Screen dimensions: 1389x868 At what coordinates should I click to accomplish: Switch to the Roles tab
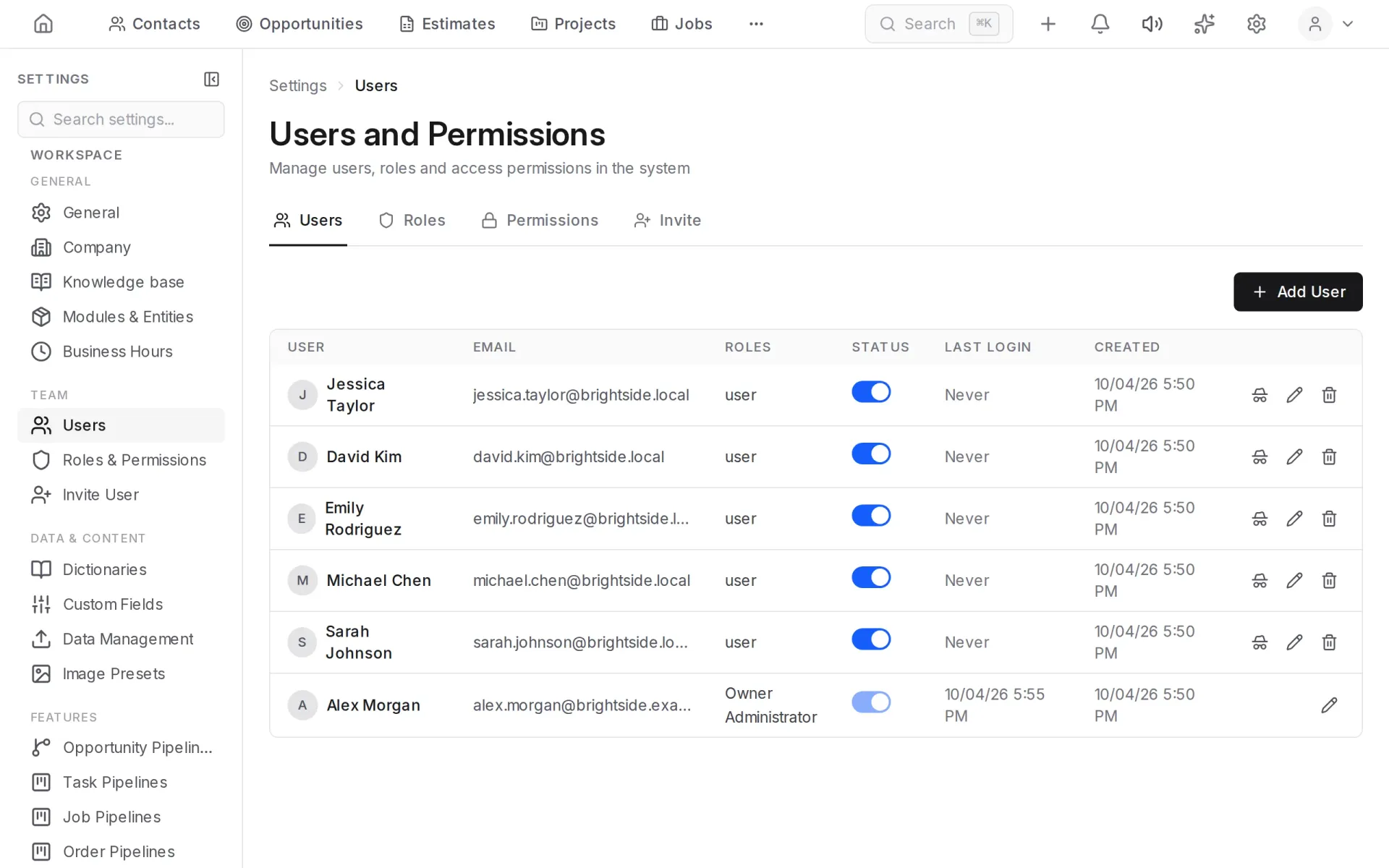coord(412,221)
